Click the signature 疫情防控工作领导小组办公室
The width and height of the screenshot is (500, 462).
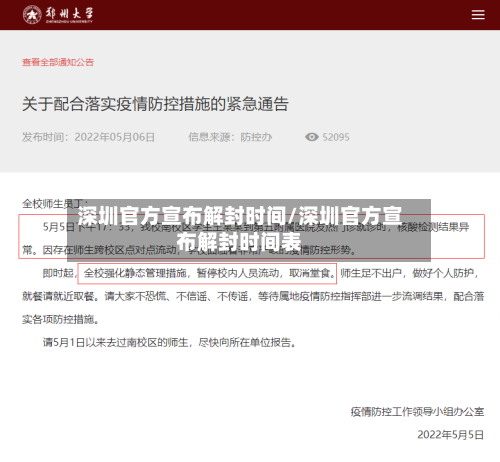(417, 412)
